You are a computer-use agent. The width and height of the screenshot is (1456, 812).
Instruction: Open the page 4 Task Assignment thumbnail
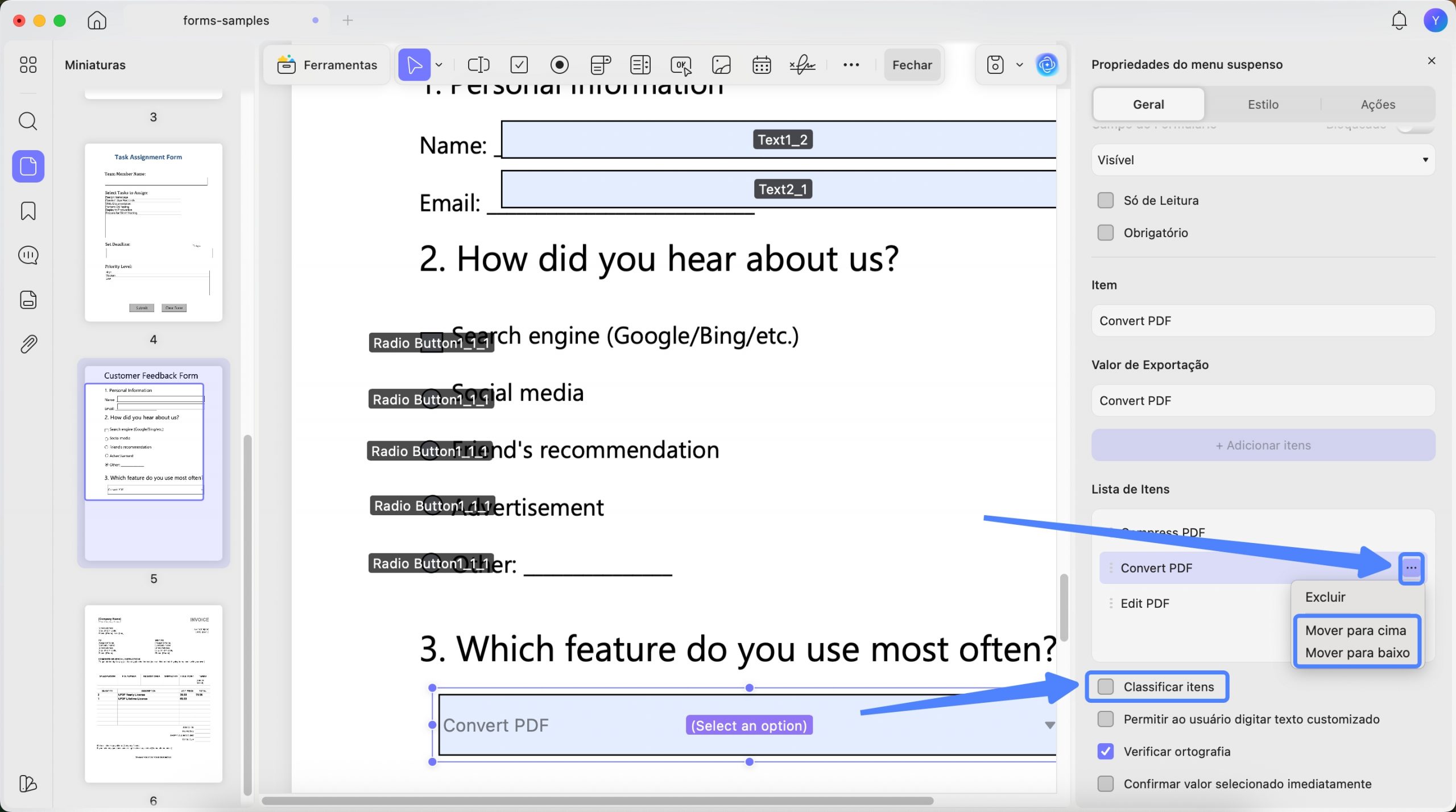[154, 232]
